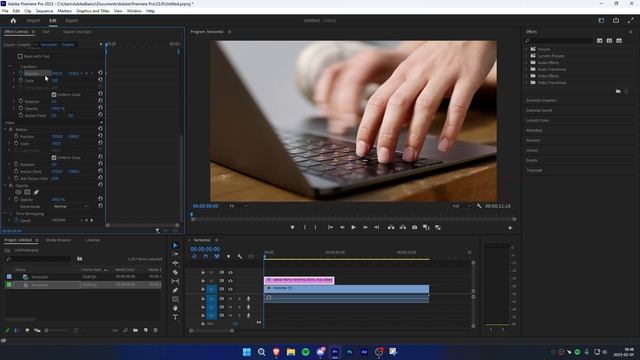Toggle V2 track output eye
640x360 pixels.
[231, 280]
